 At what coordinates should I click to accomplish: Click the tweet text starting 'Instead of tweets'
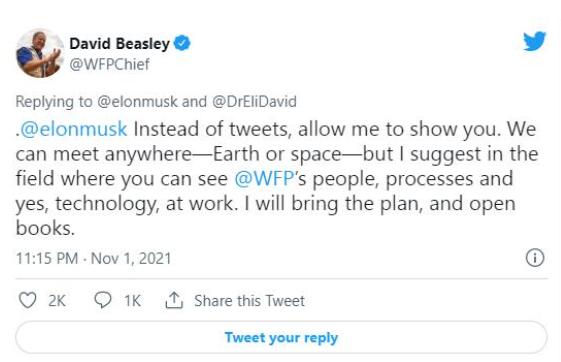pos(277,178)
